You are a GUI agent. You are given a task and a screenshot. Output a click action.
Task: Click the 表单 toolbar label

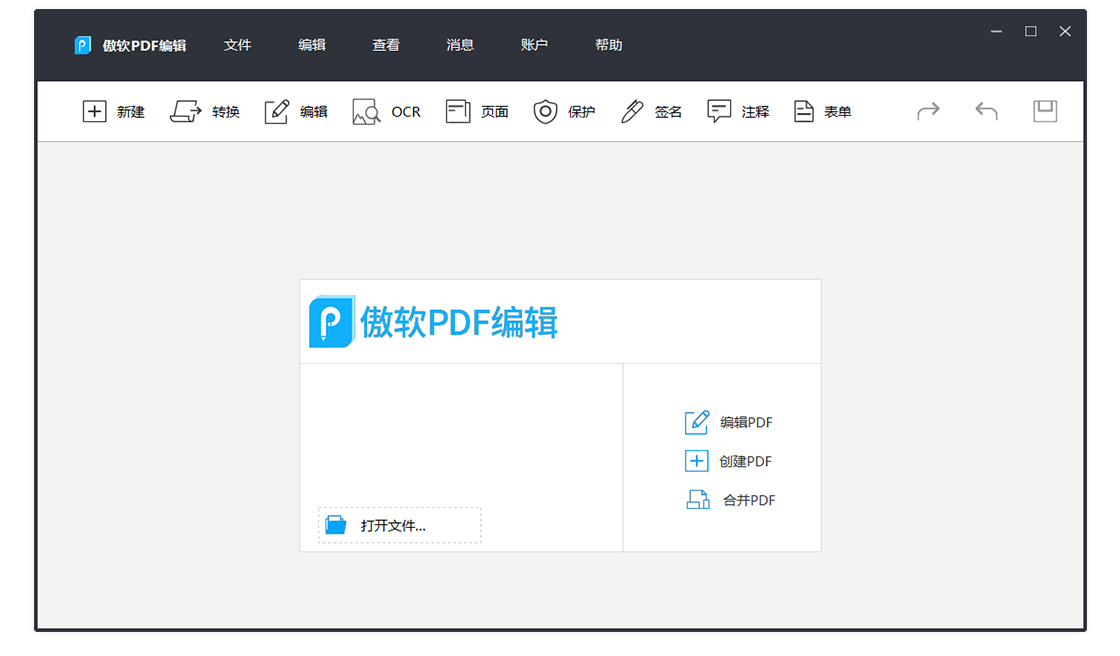[x=837, y=112]
